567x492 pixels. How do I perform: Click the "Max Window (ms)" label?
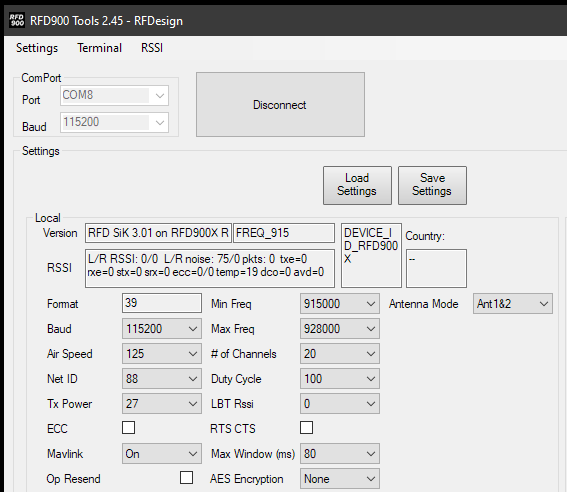(x=253, y=454)
